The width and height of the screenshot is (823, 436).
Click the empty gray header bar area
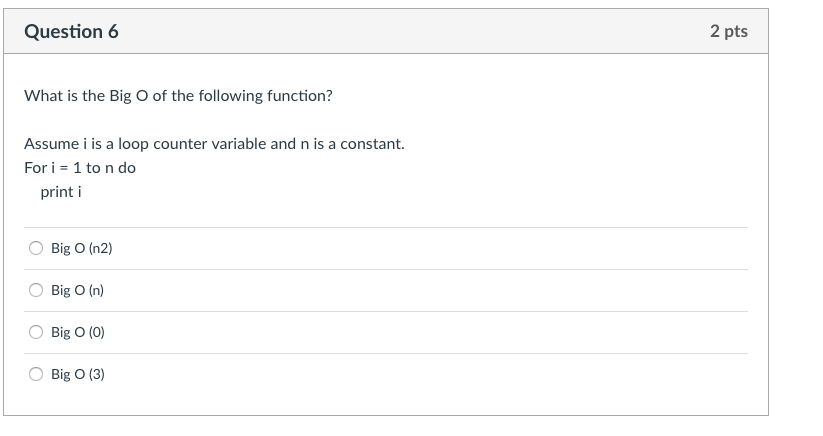[400, 32]
